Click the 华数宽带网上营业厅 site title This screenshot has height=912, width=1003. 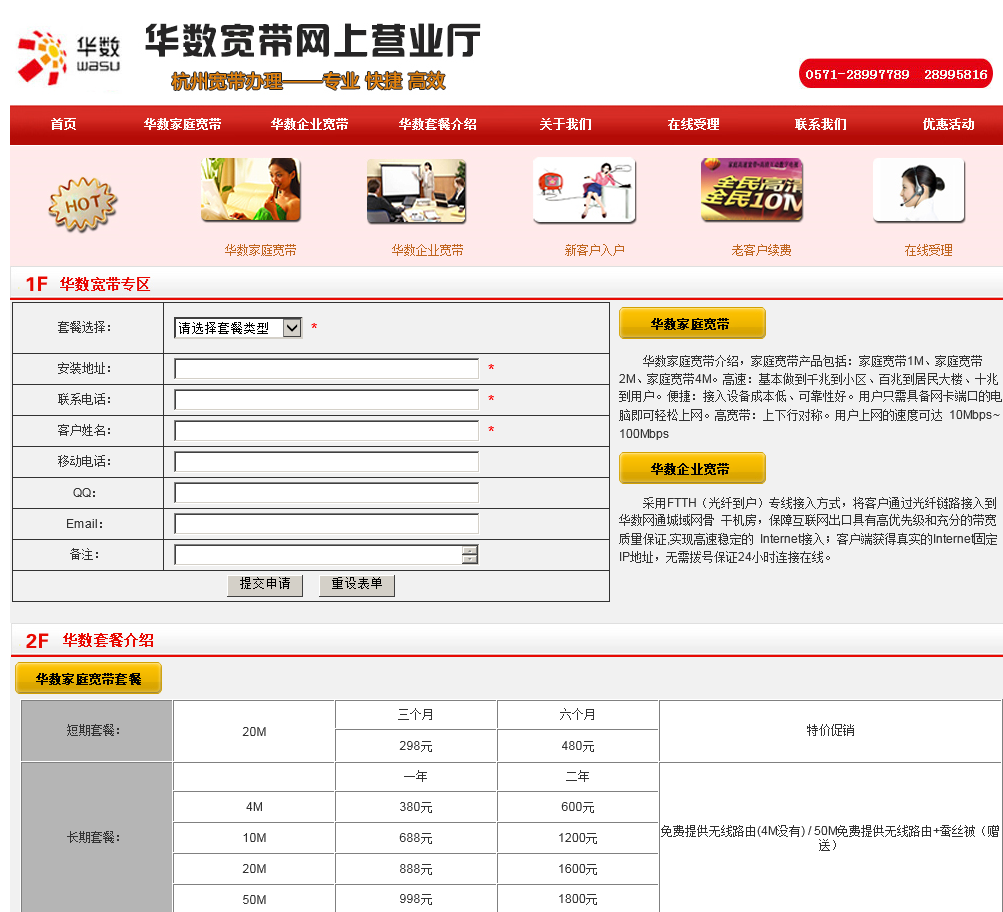tap(313, 40)
